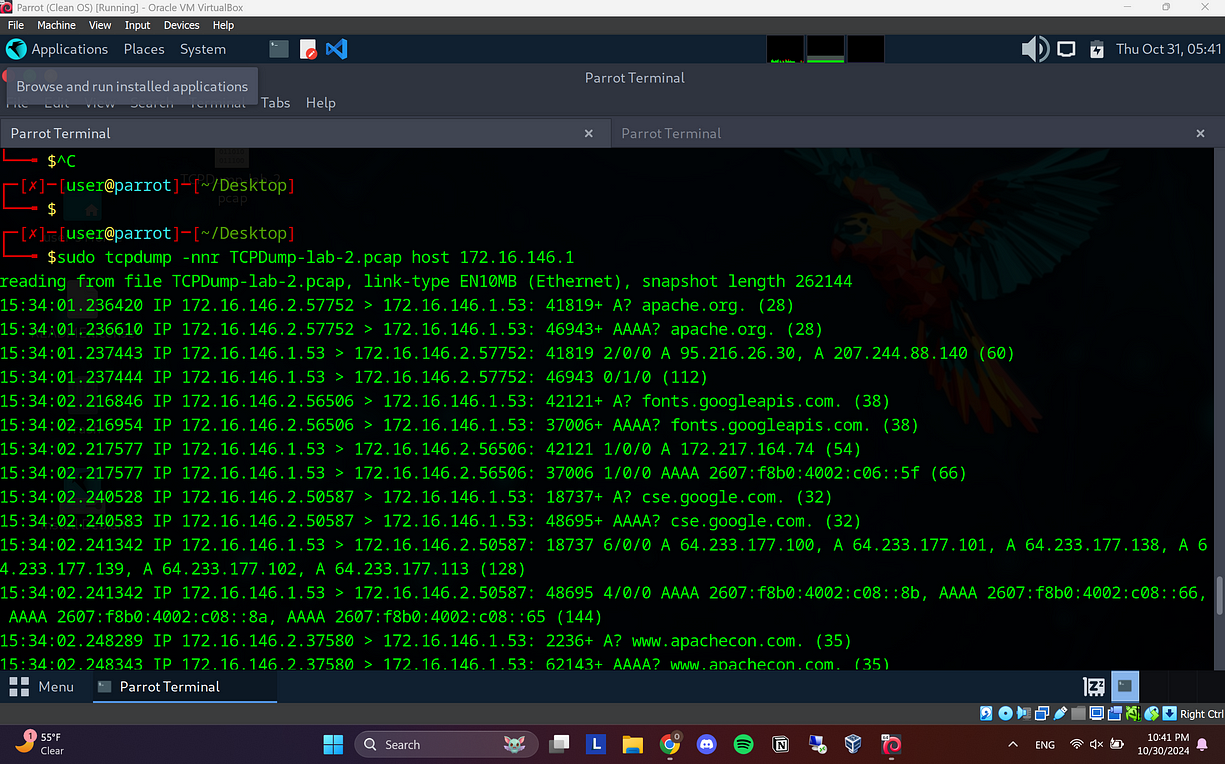The height and width of the screenshot is (764, 1225).
Task: Select the Parrot Terminal taskbar button
Action: 184,687
